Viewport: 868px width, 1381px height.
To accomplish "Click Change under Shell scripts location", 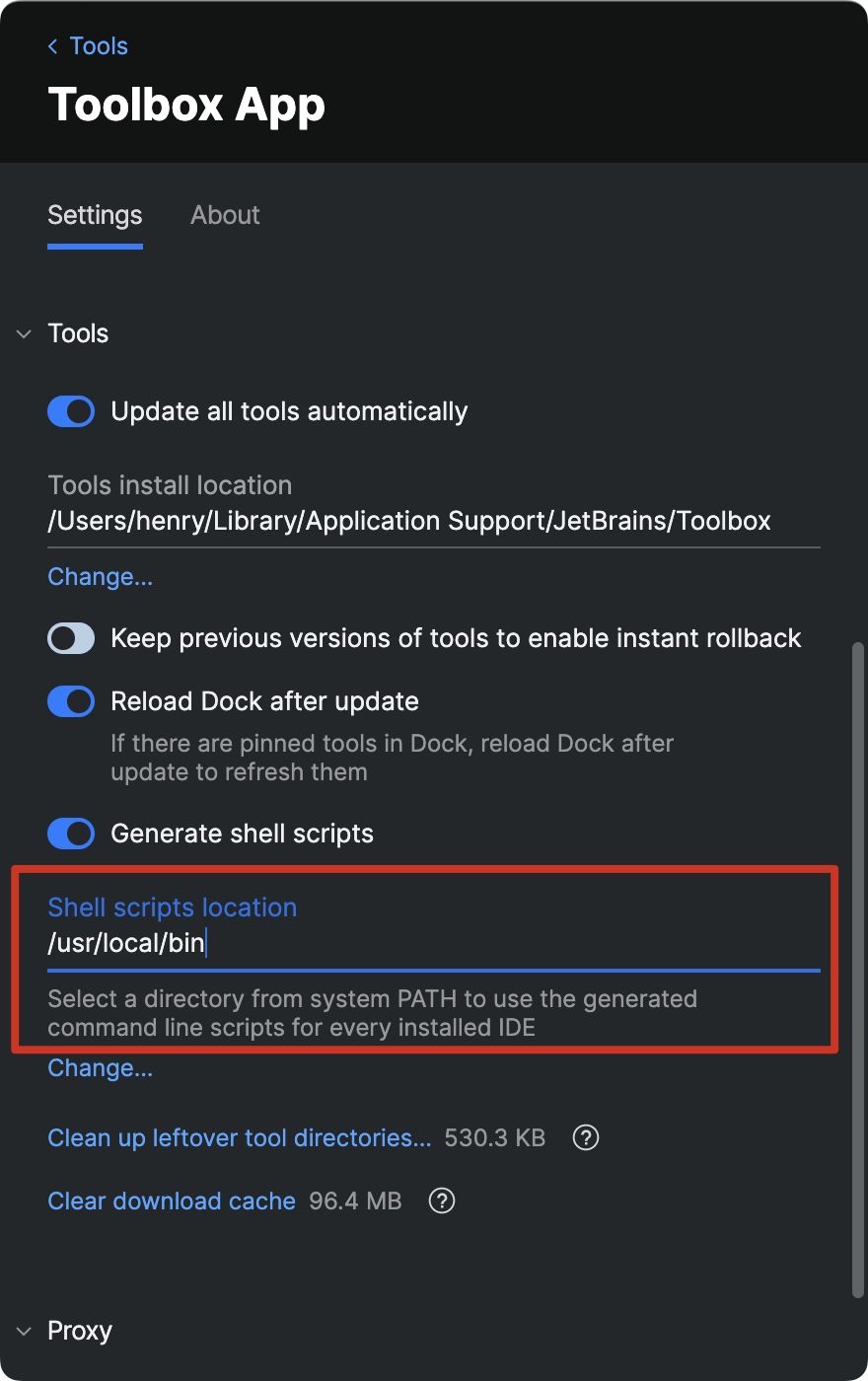I will (x=100, y=1067).
